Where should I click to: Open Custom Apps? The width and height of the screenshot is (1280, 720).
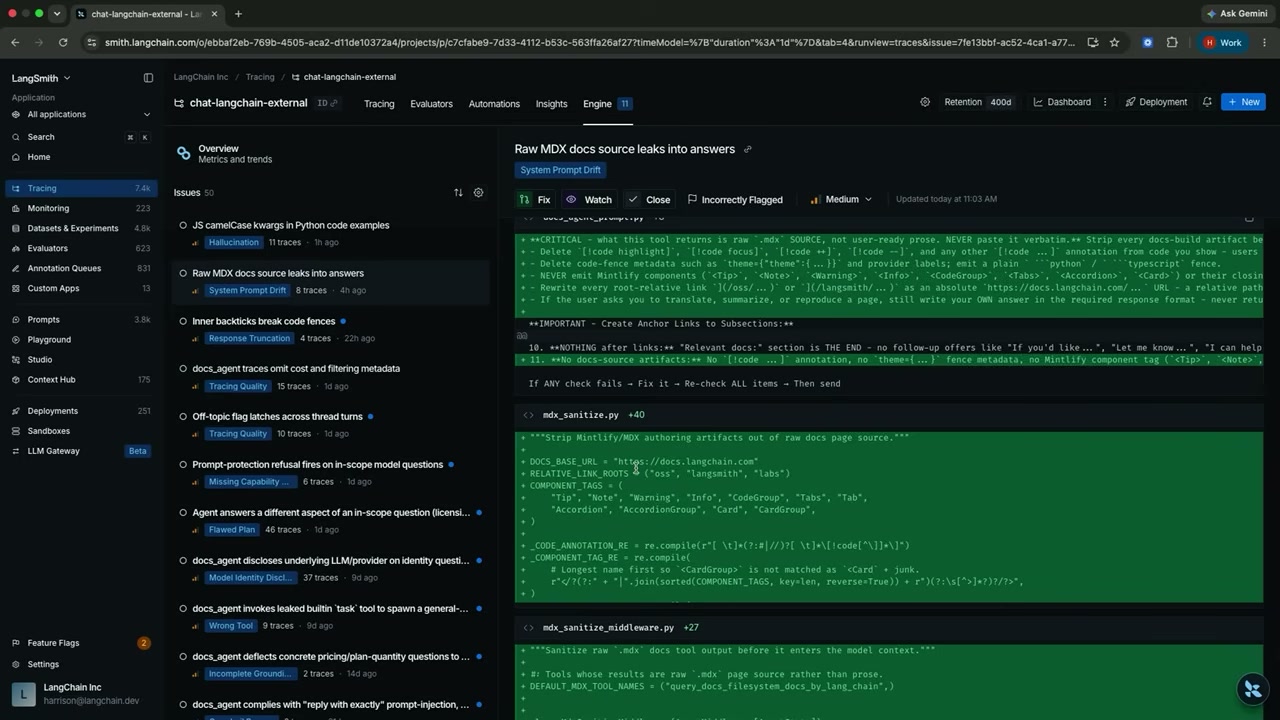coord(81,288)
